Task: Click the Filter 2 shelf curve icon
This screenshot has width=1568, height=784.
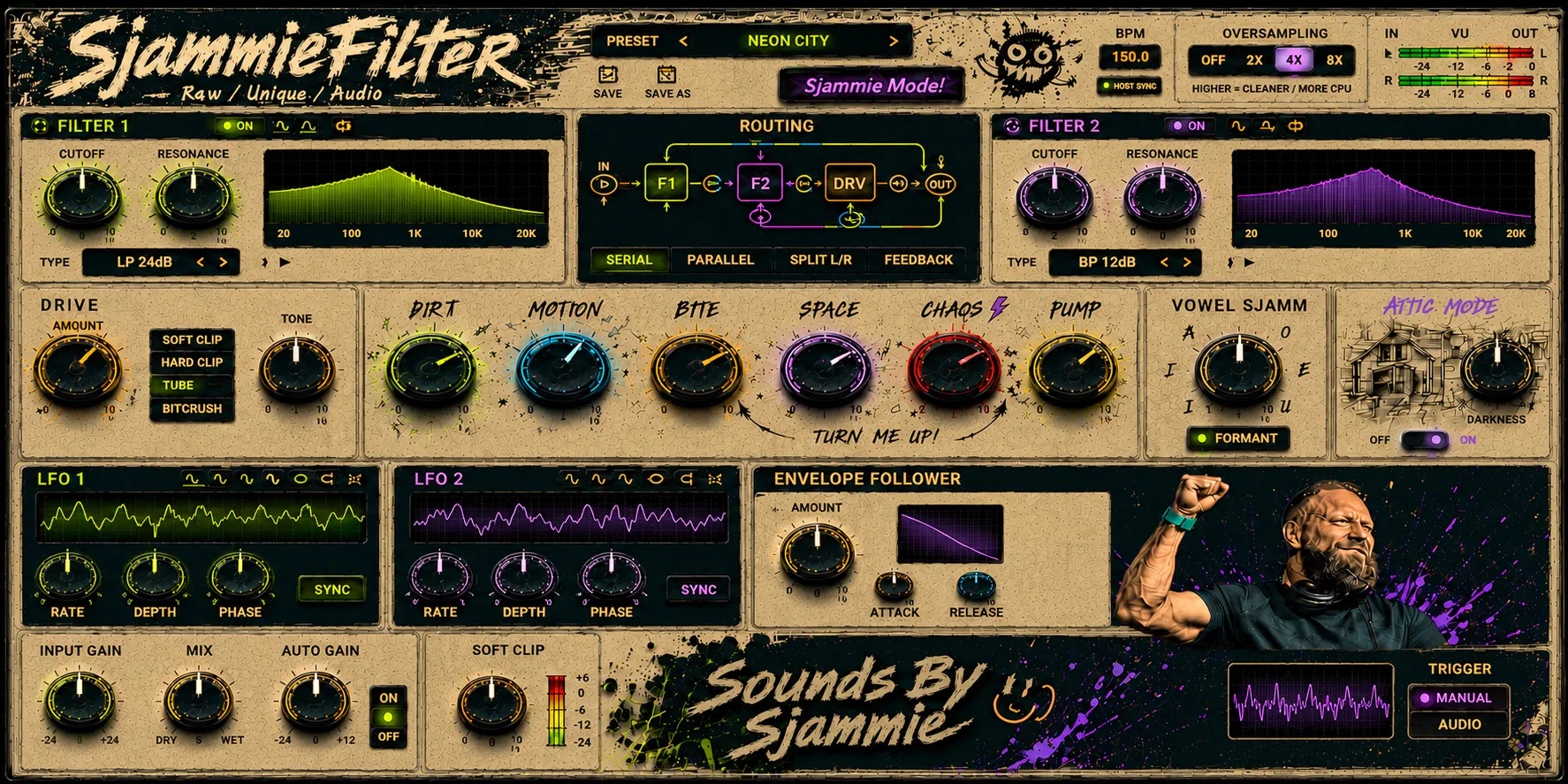Action: point(1267,126)
